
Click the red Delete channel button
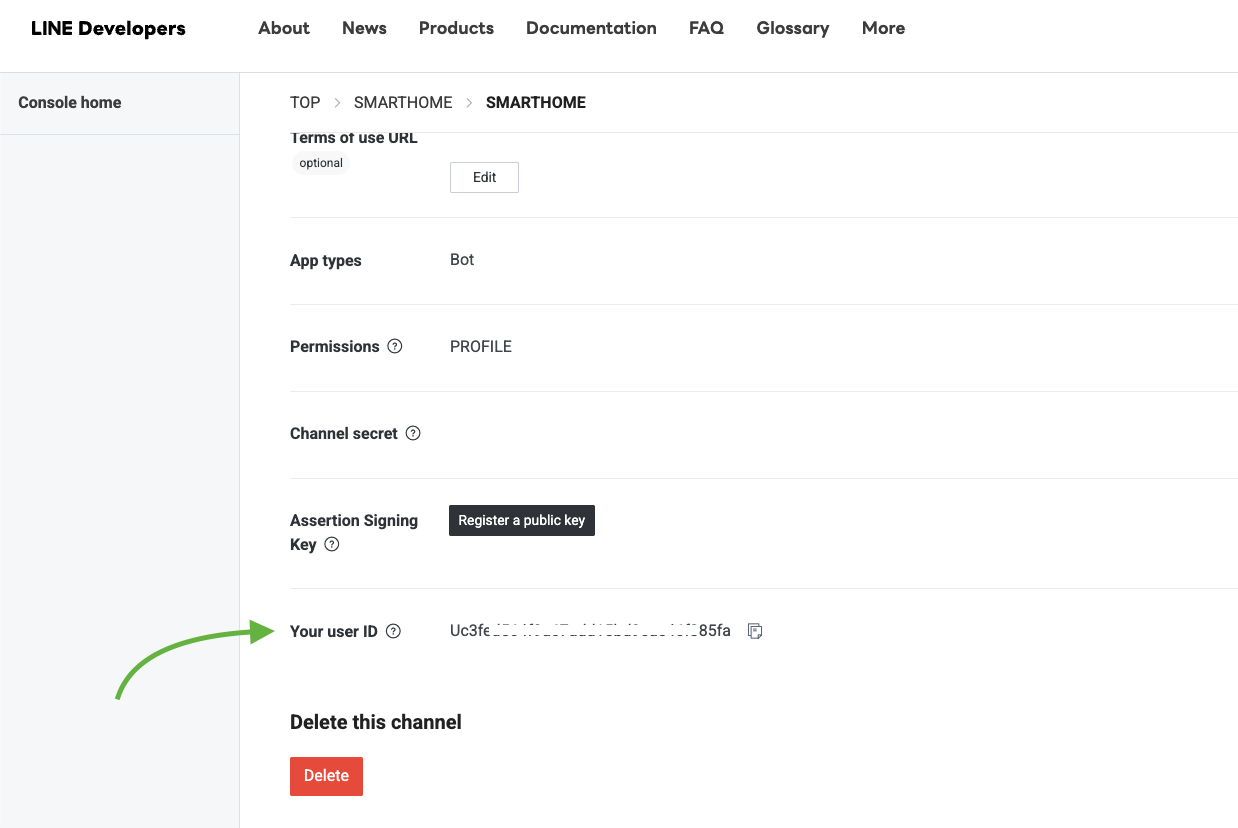click(326, 776)
